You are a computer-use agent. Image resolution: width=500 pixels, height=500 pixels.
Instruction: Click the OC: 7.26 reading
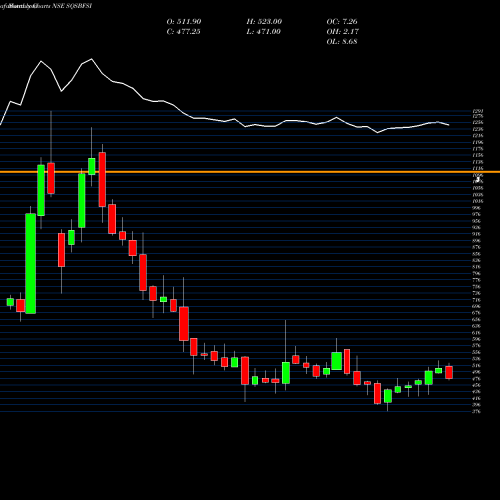pos(342,22)
